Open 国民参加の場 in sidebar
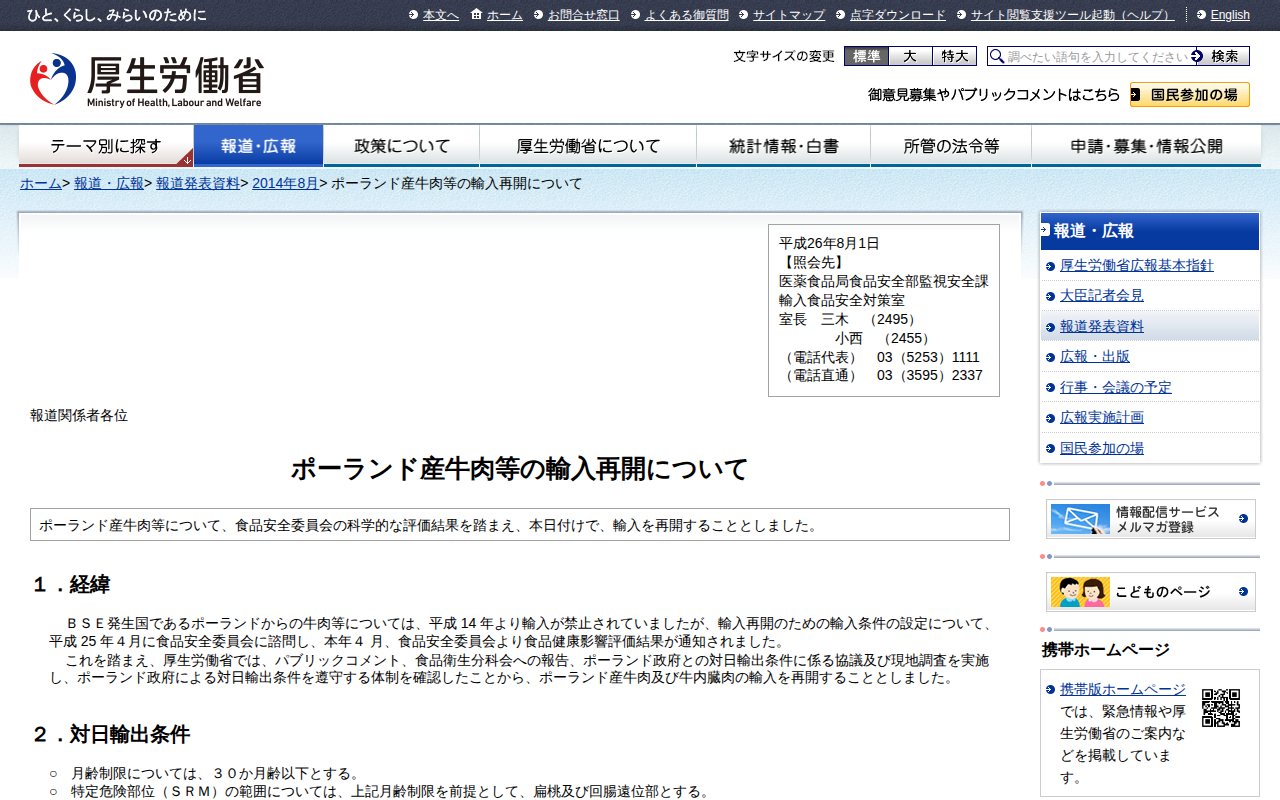 [x=1102, y=448]
